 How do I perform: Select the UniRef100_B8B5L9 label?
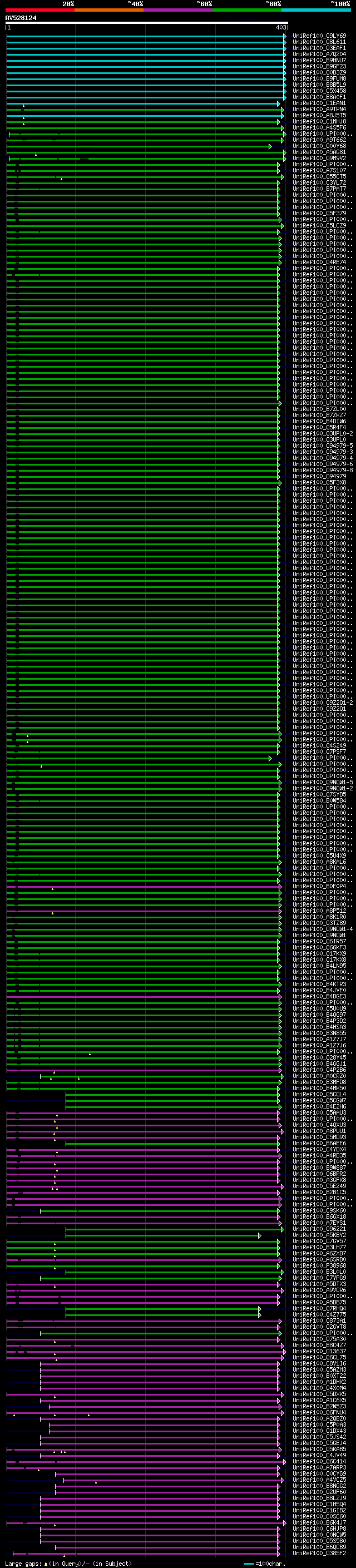(x=319, y=85)
